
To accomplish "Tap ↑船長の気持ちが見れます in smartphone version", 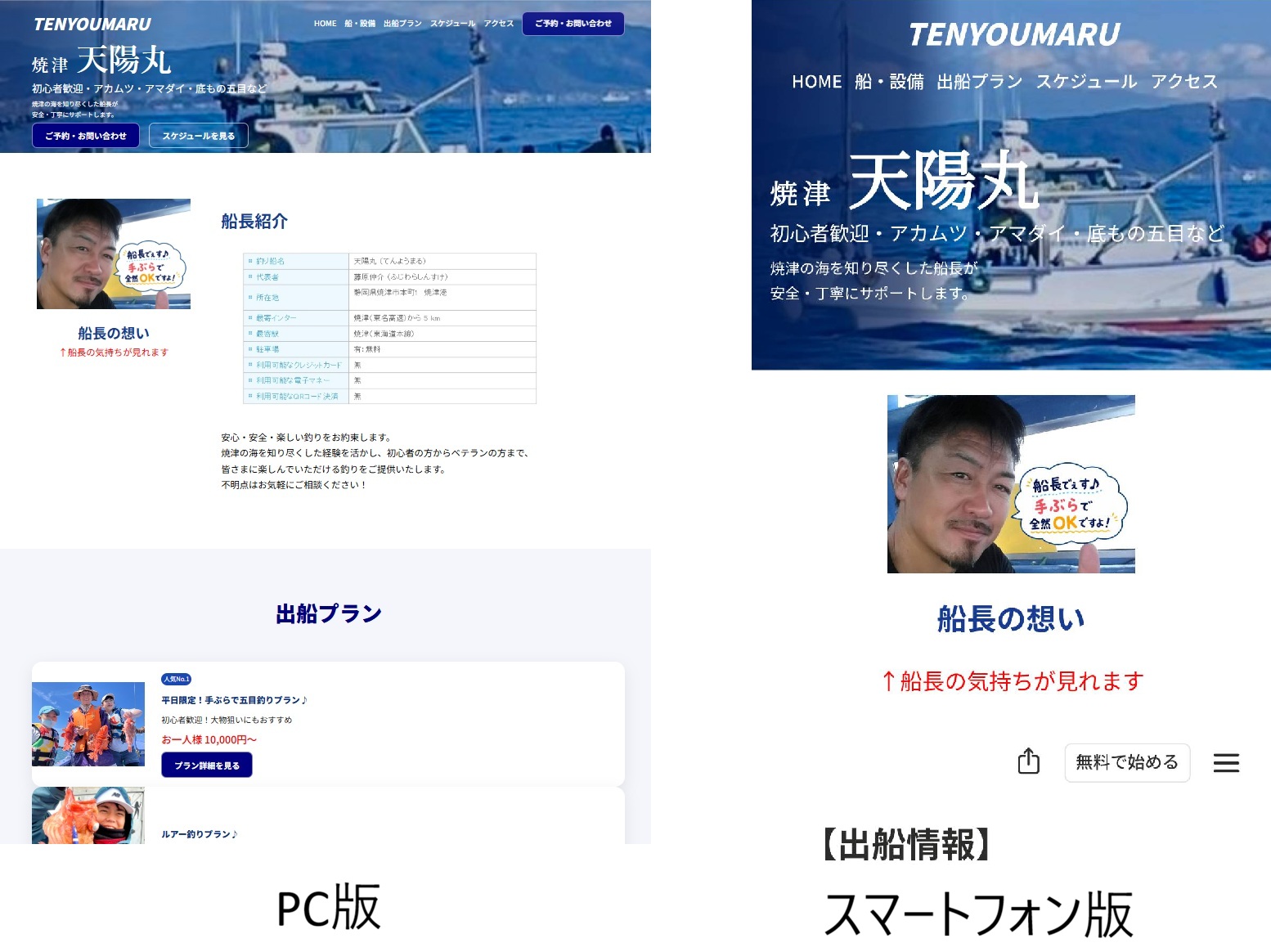I will [x=1012, y=681].
